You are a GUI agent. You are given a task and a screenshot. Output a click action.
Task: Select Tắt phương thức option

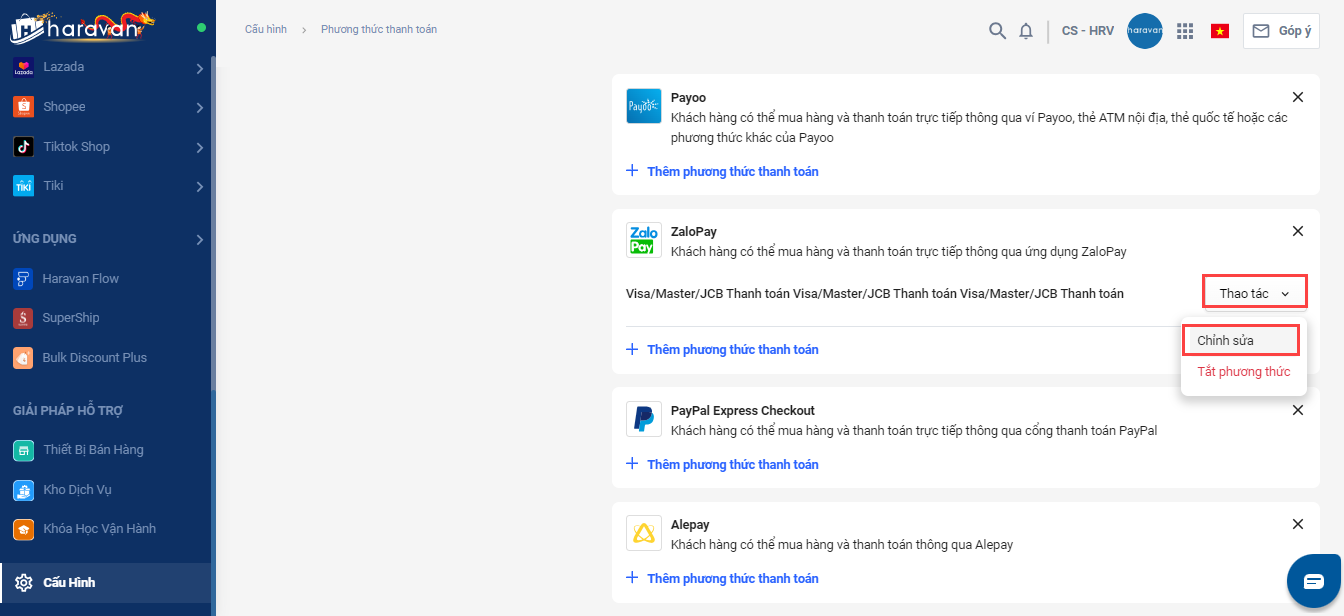coord(1243,372)
